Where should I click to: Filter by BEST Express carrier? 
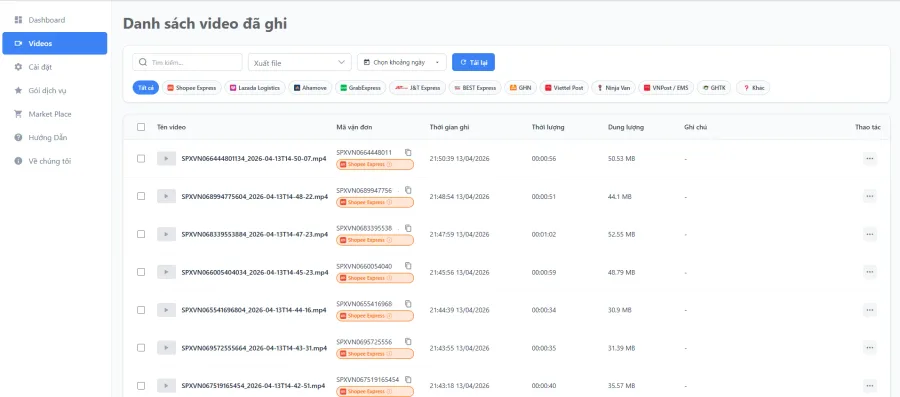(475, 88)
